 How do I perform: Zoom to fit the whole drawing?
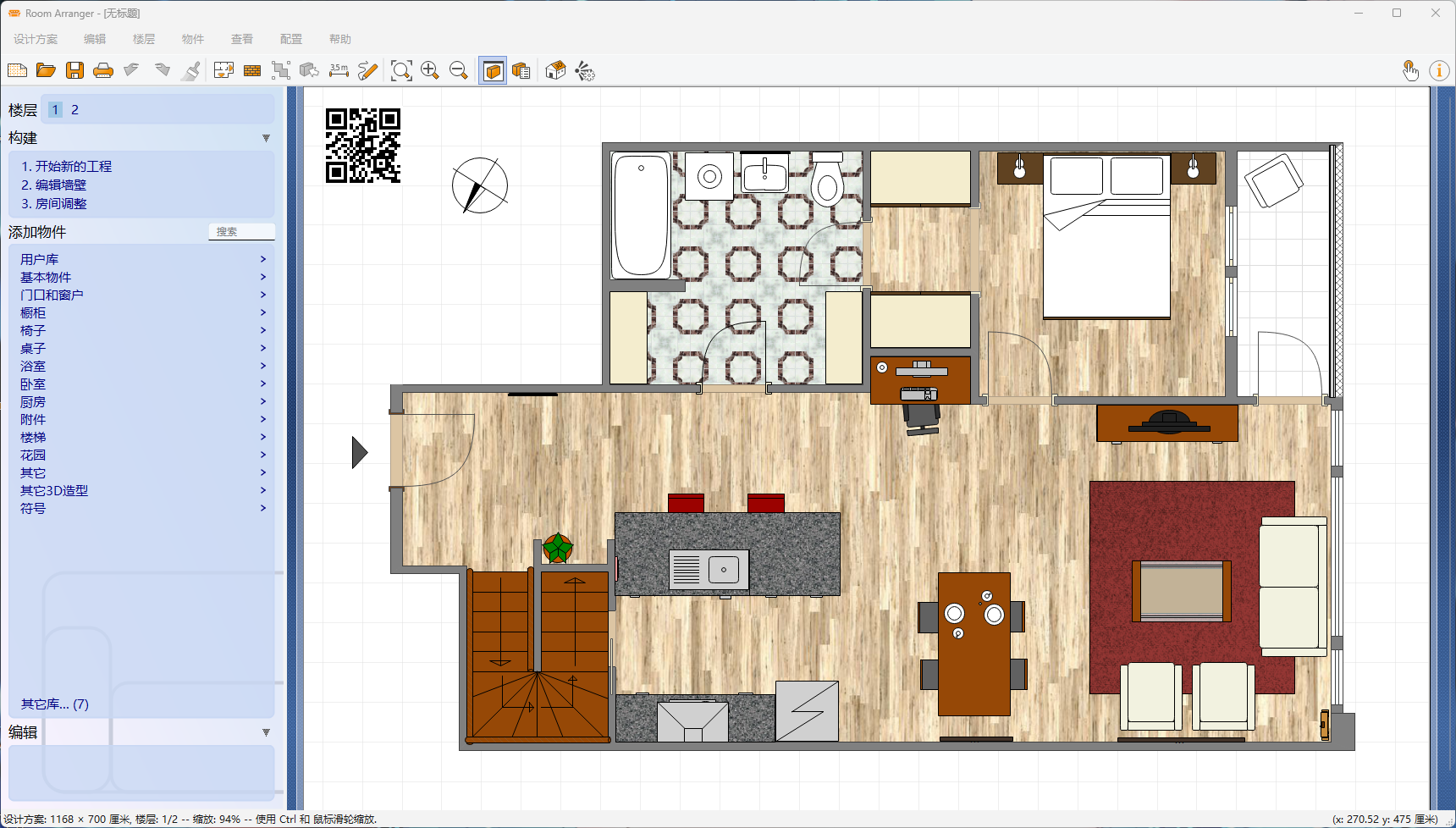click(400, 70)
